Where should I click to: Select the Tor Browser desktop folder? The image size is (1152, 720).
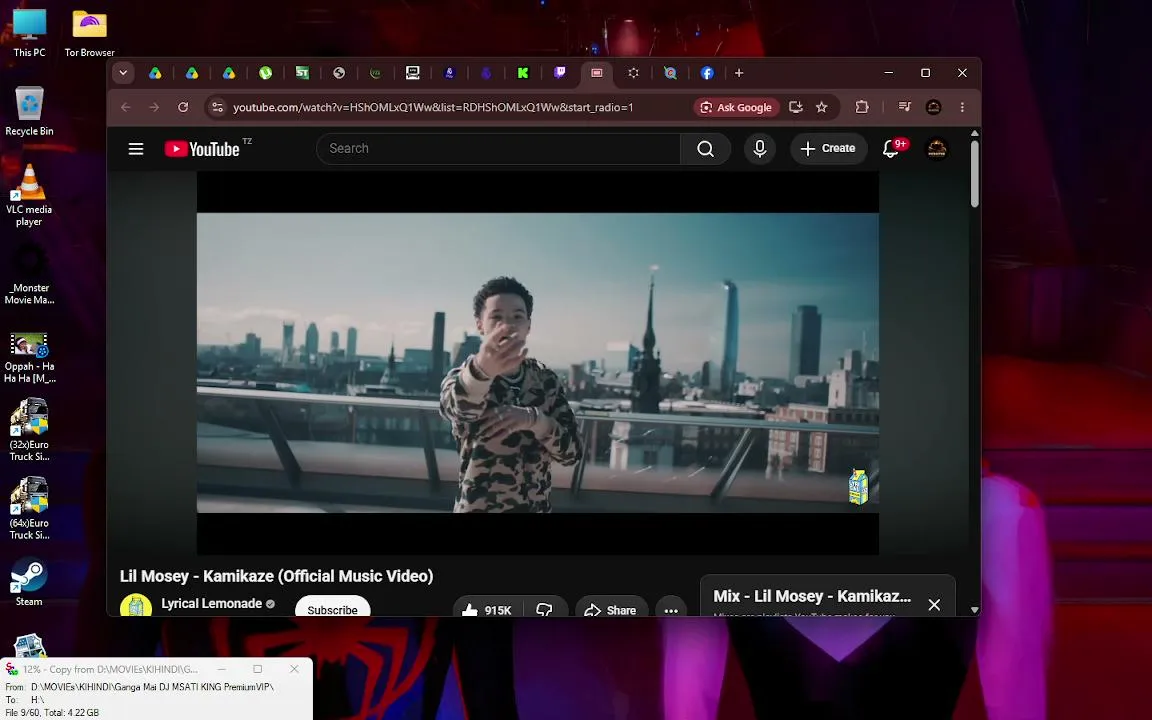pos(90,33)
